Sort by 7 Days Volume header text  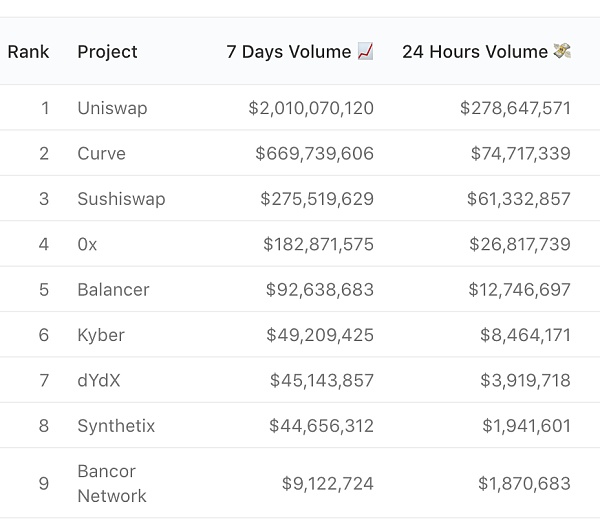(x=289, y=52)
